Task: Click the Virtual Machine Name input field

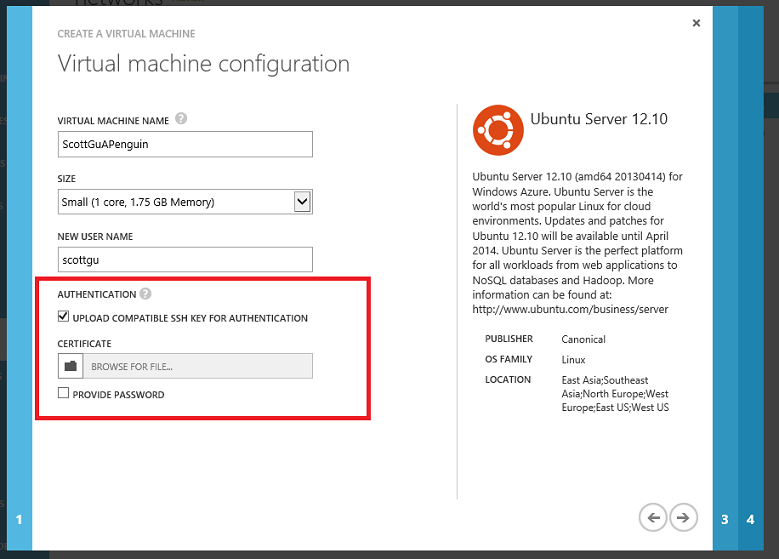Action: [x=185, y=144]
